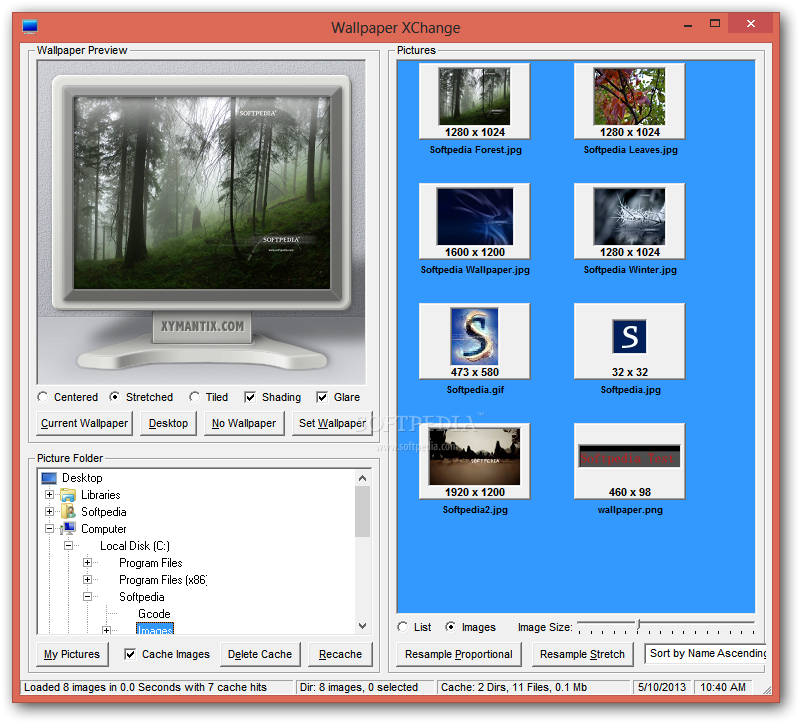
Task: Click Delete Cache button
Action: [260, 654]
